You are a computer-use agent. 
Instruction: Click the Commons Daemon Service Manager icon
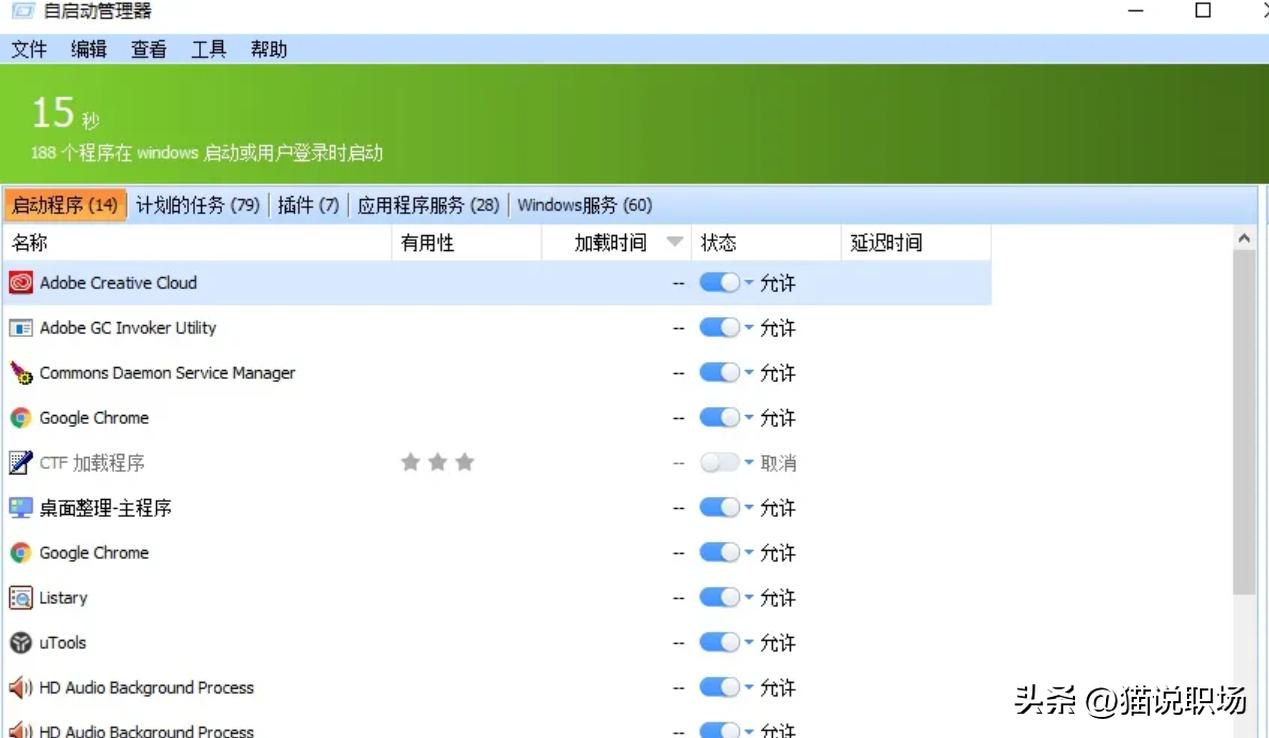pyautogui.click(x=22, y=372)
